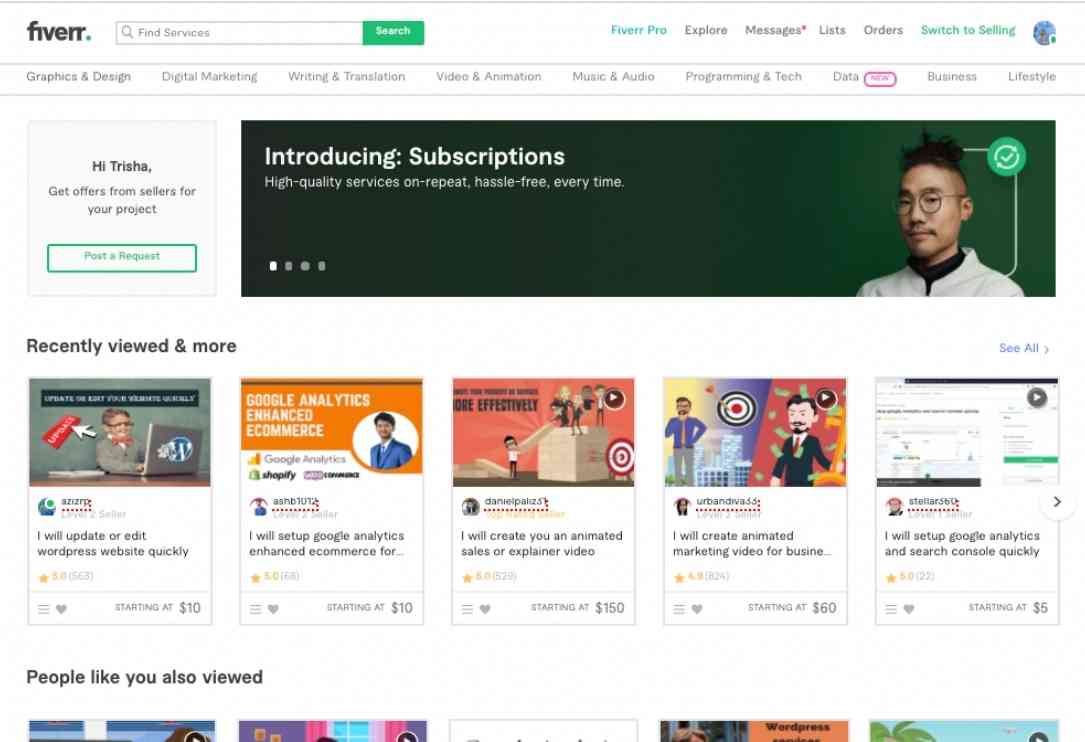Open the Lifestyle category

[x=1032, y=77]
